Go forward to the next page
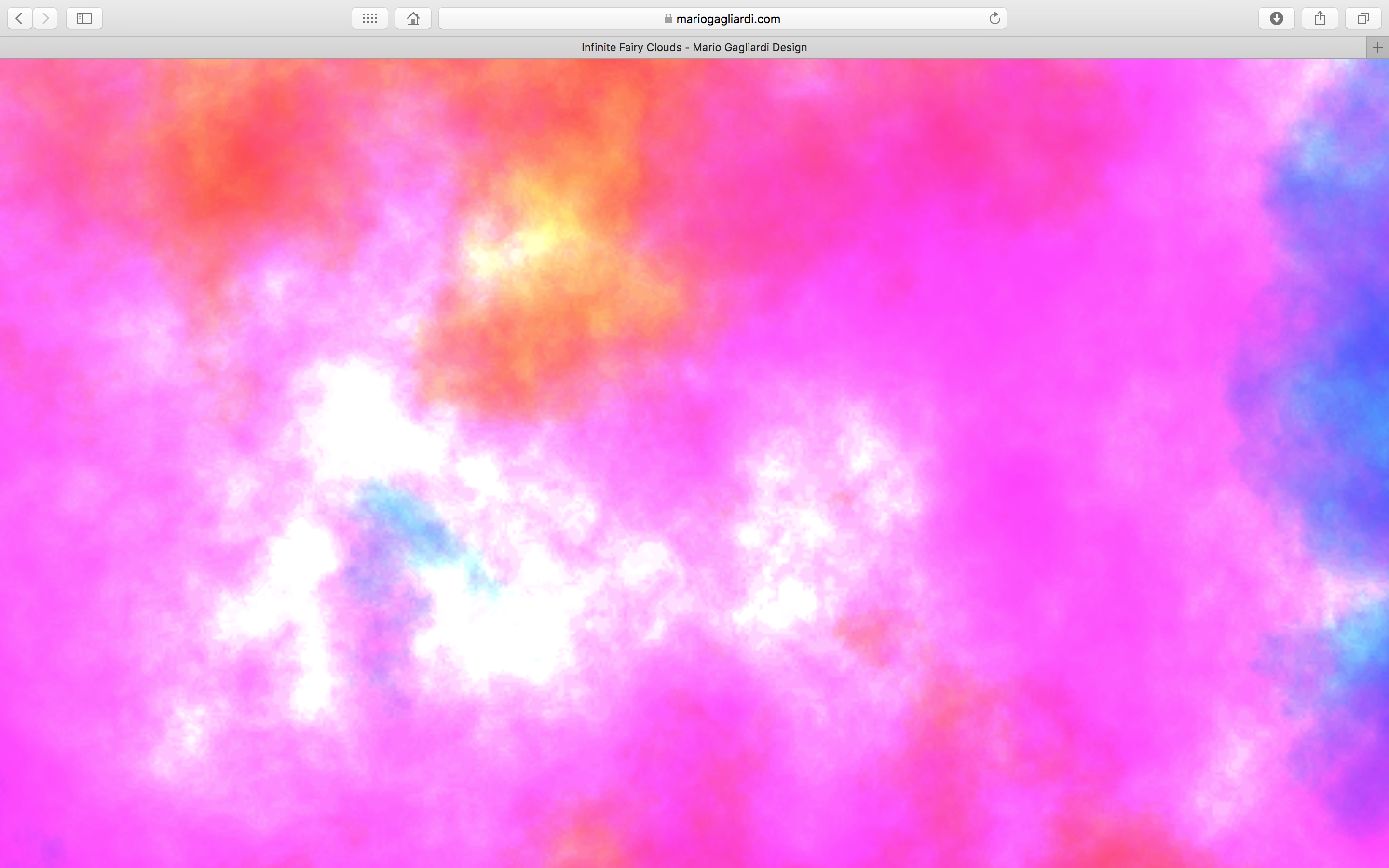The height and width of the screenshot is (868, 1389). click(45, 18)
